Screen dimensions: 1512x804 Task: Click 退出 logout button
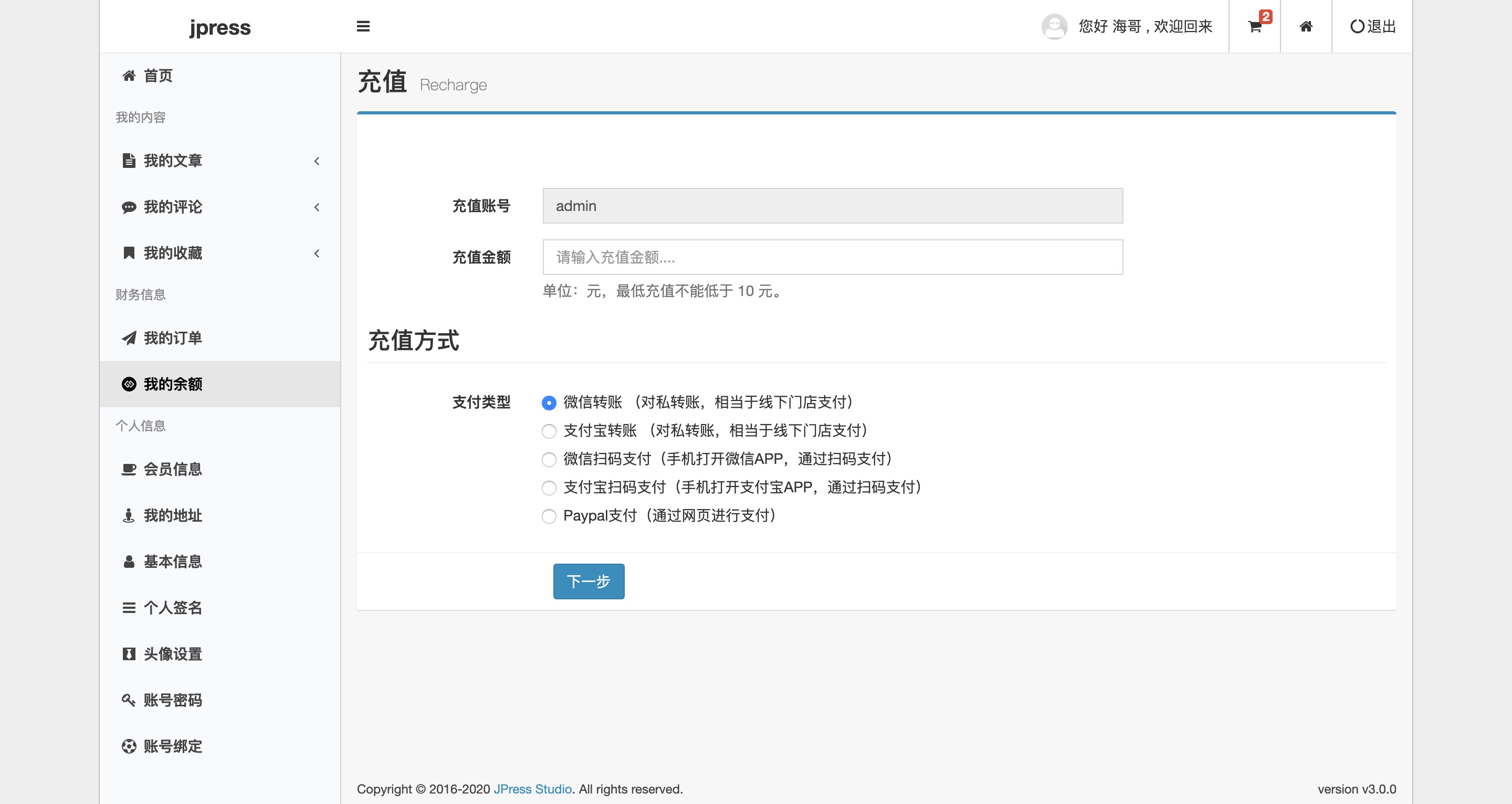point(1372,26)
